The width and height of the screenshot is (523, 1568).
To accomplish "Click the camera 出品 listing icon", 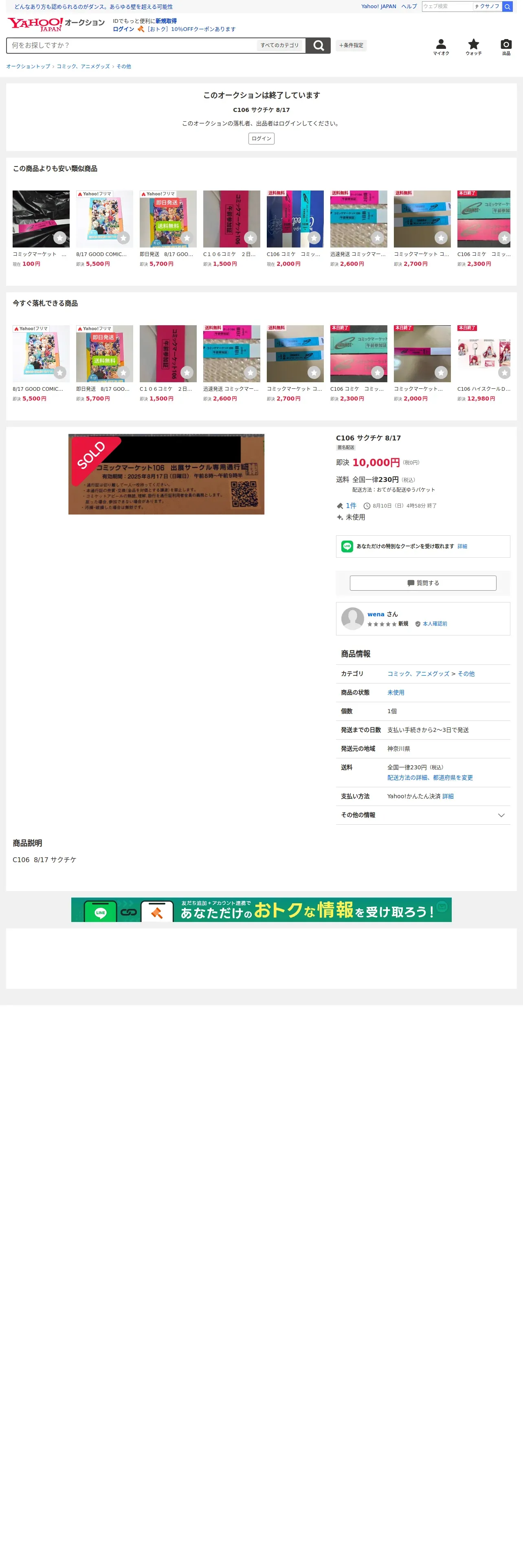I will point(506,47).
